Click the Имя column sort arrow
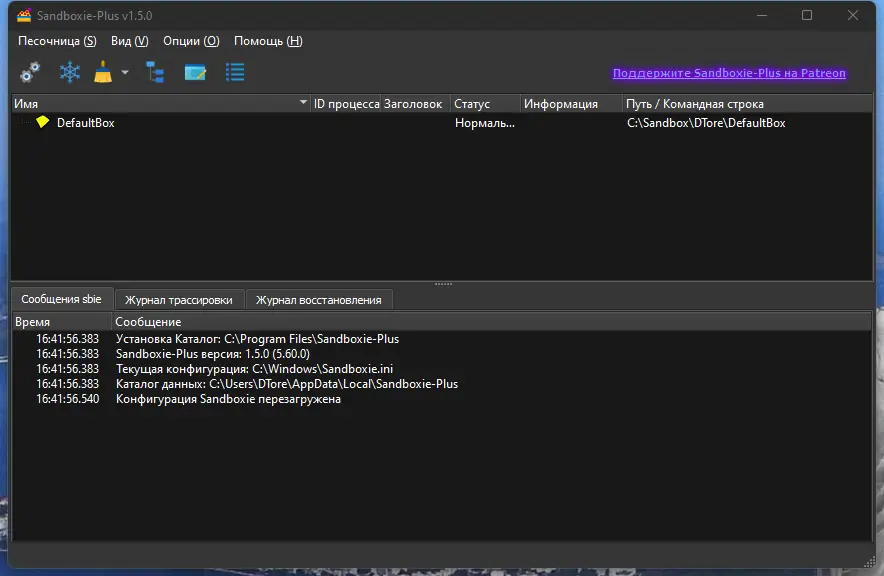 [303, 102]
